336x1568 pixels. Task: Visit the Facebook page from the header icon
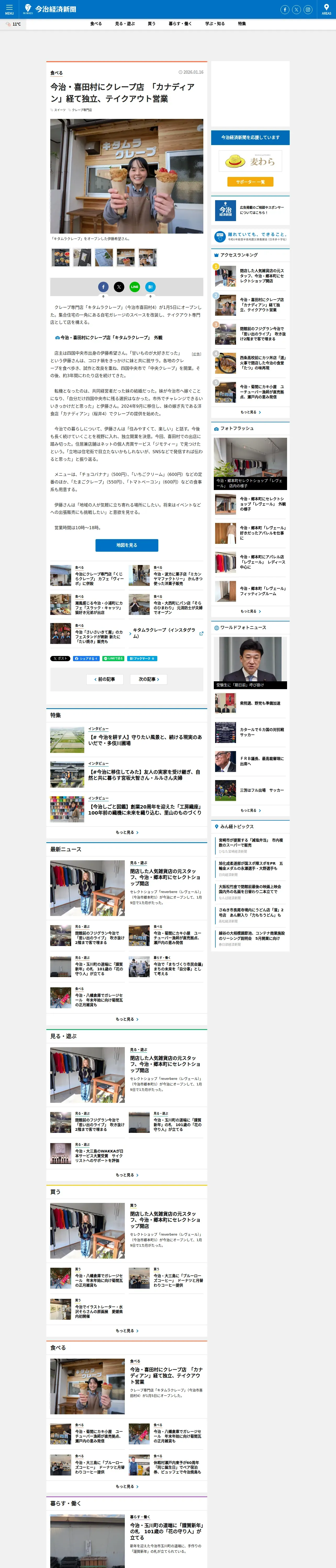tap(285, 9)
